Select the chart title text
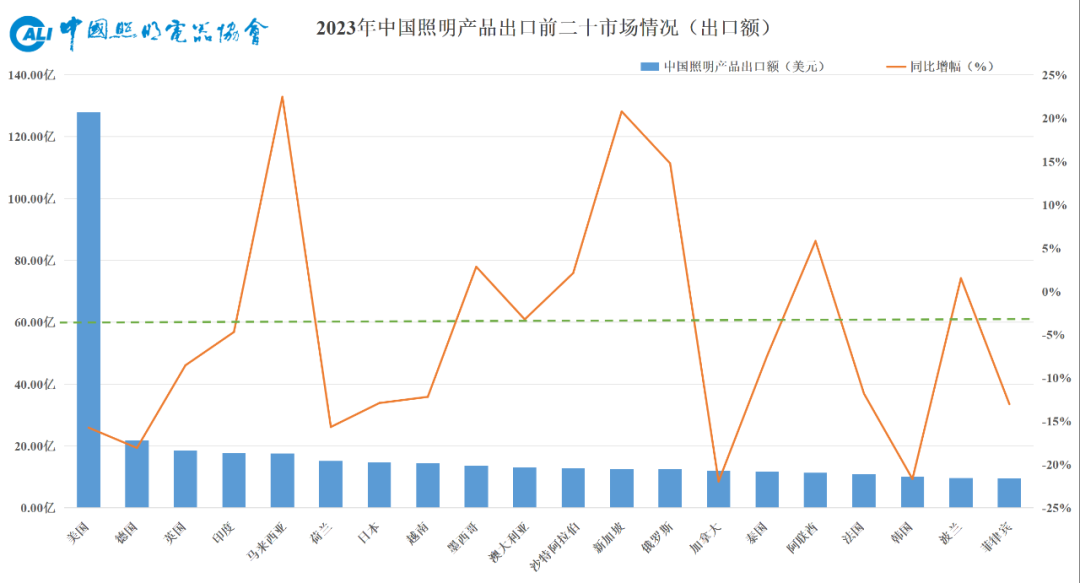The height and width of the screenshot is (583, 1080). coord(543,27)
